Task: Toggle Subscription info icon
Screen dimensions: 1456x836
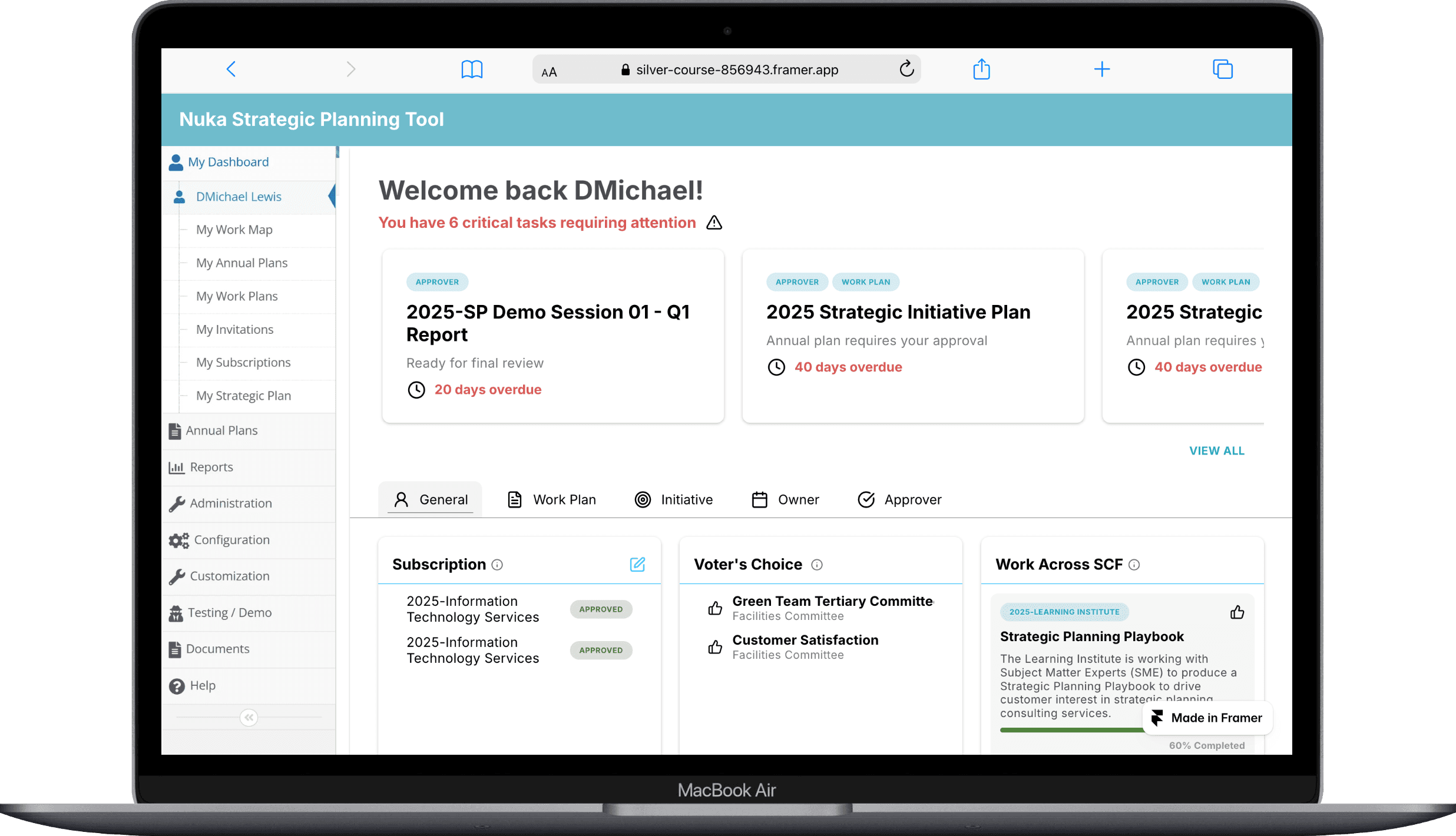Action: click(x=497, y=565)
